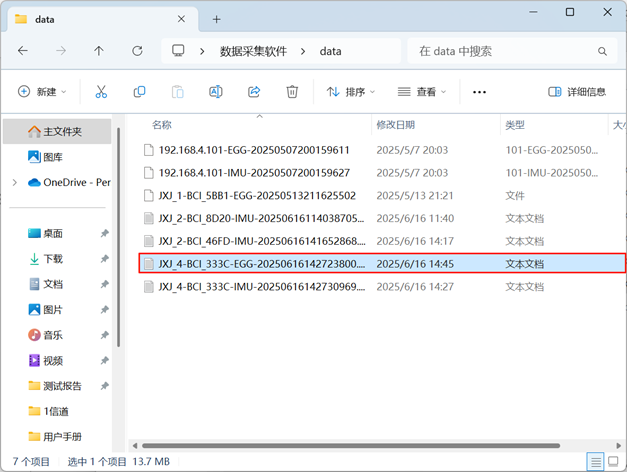
Task: Click the Copy icon in toolbar
Action: pyautogui.click(x=139, y=92)
